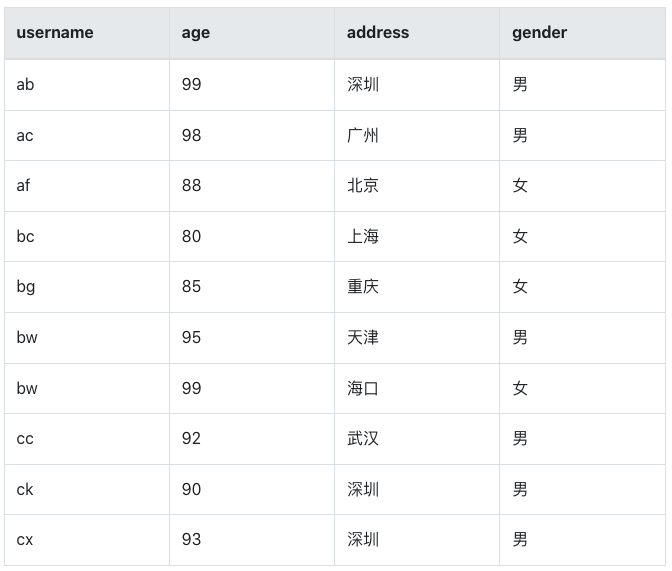The image size is (672, 571).
Task: Select the age value 88
Action: [191, 186]
